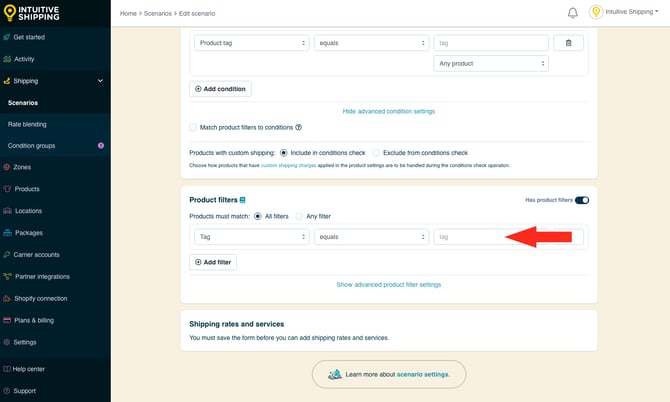Viewport: 670px width, 402px height.
Task: Click the product filter tag input field
Action: tap(470, 237)
